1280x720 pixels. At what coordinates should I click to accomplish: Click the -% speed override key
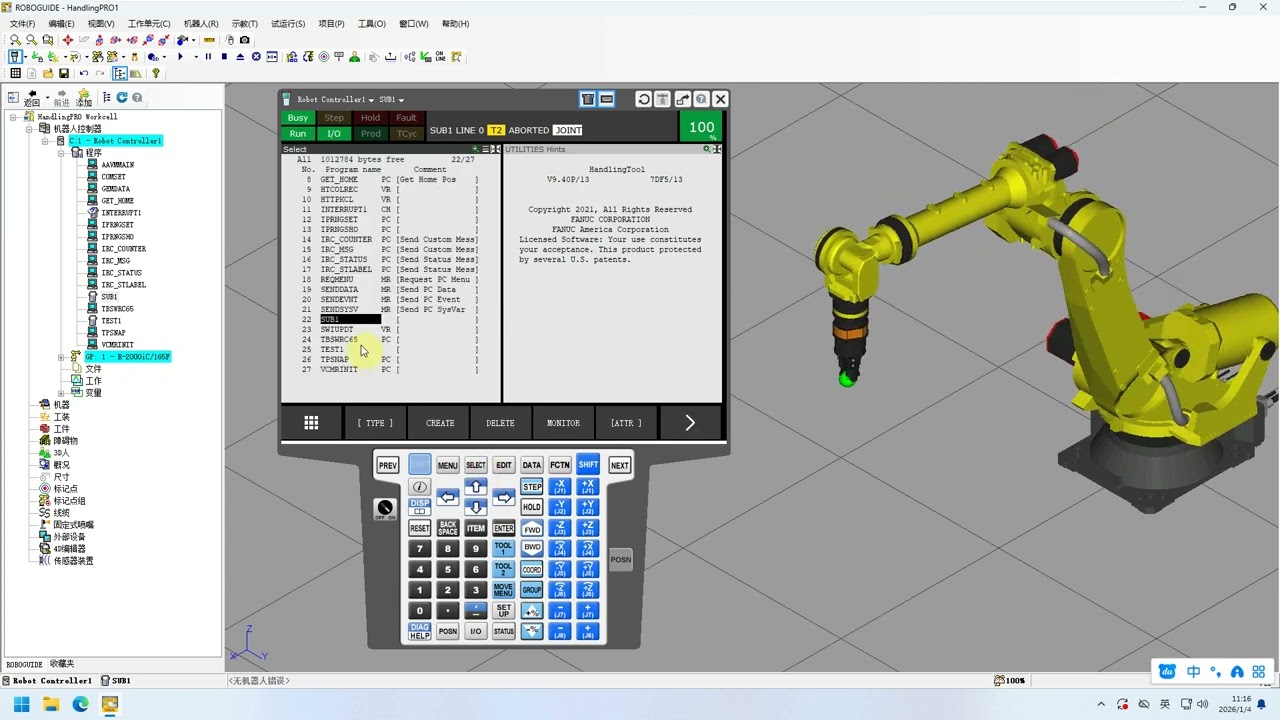click(532, 631)
